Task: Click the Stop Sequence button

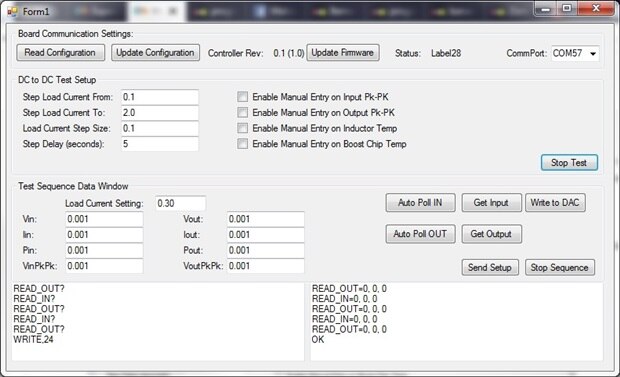Action: pos(560,267)
